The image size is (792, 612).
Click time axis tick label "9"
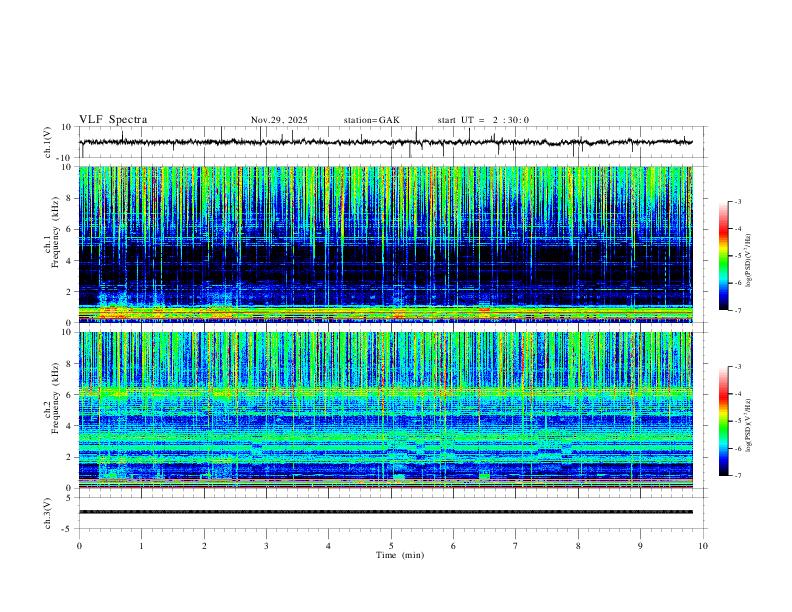640,546
